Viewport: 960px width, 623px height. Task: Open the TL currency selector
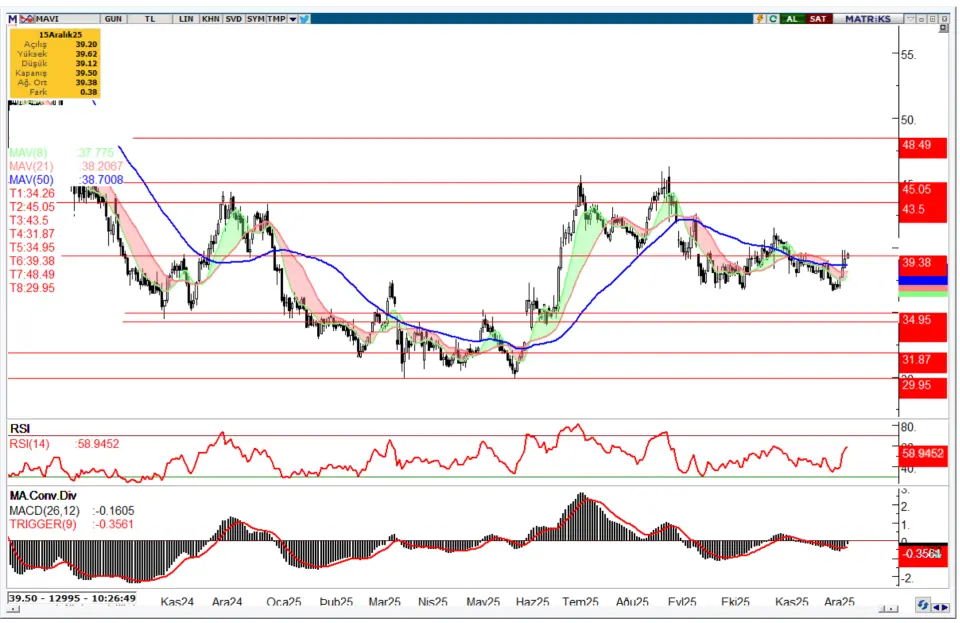coord(149,19)
